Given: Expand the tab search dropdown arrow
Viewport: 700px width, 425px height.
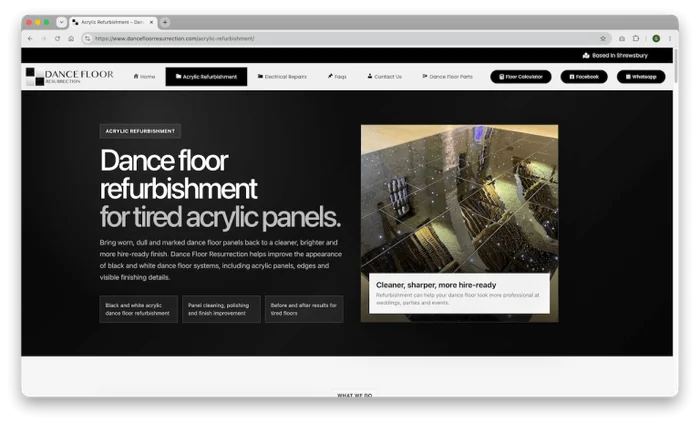Looking at the screenshot, I should [x=62, y=22].
